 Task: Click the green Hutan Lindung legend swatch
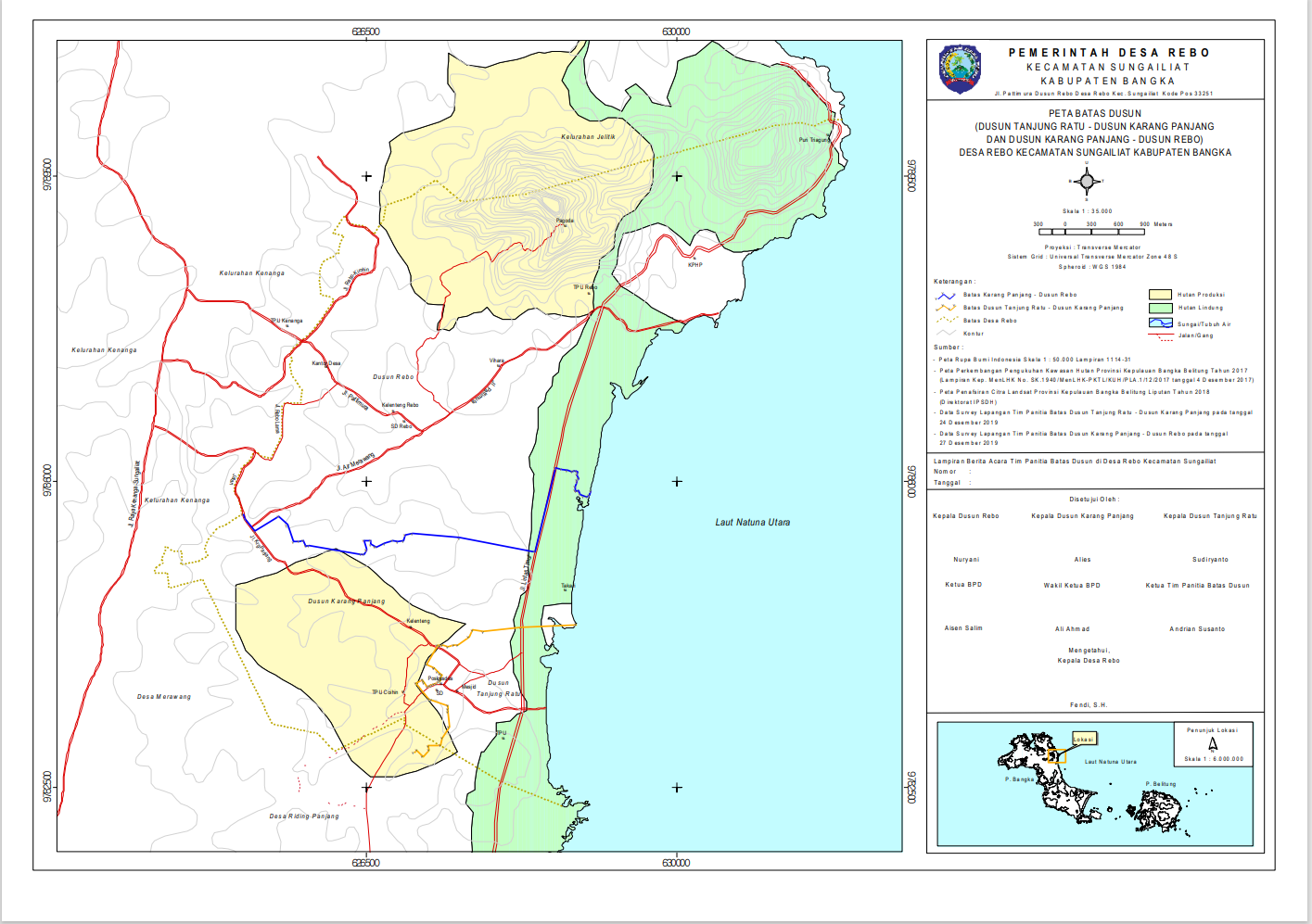[1160, 308]
